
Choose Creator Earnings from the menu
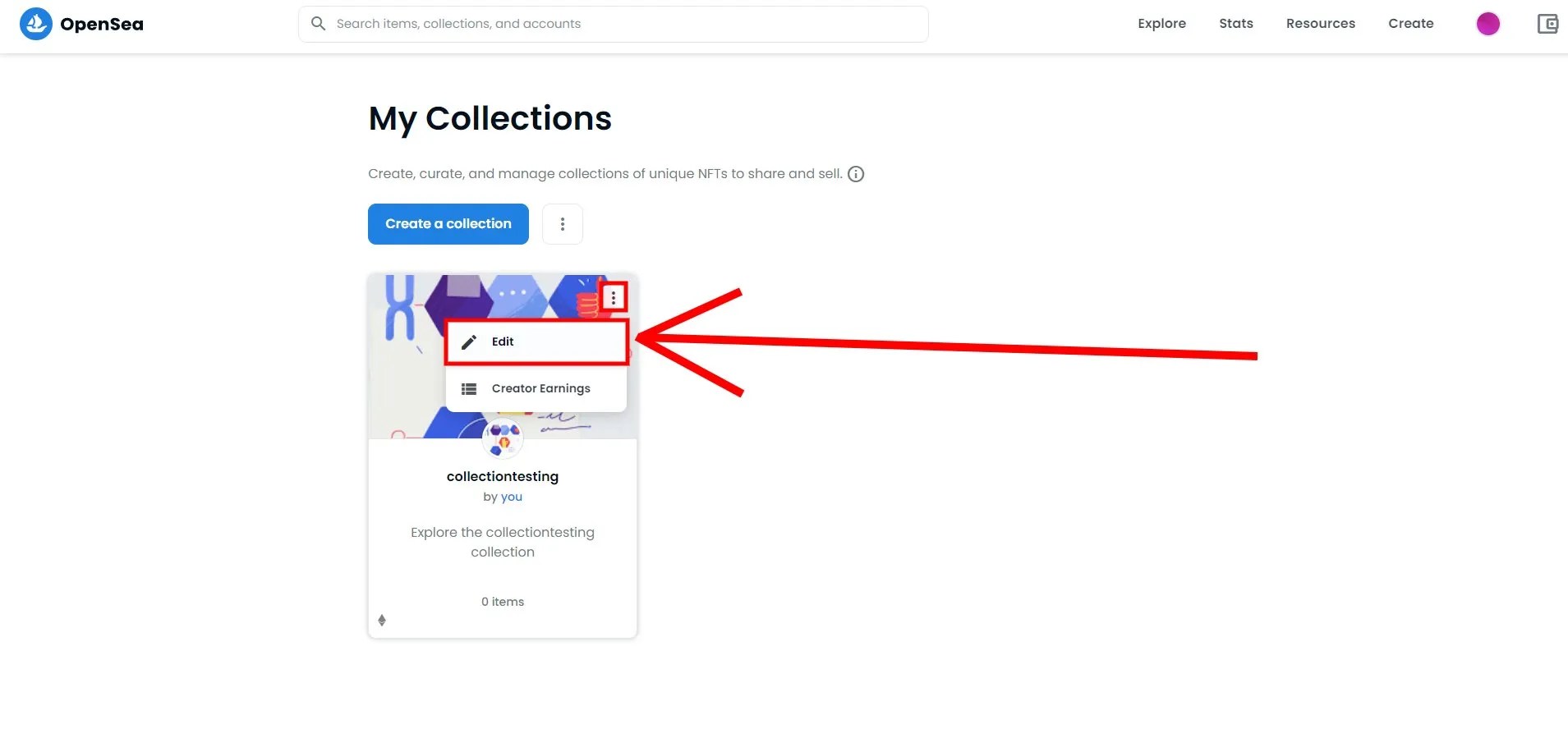click(540, 389)
